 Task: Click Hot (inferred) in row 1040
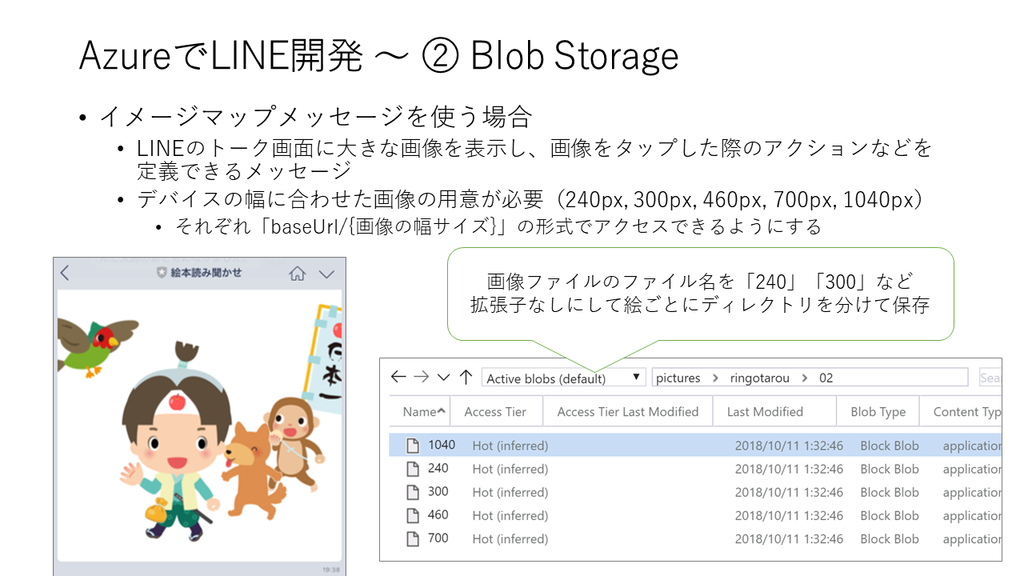point(510,446)
